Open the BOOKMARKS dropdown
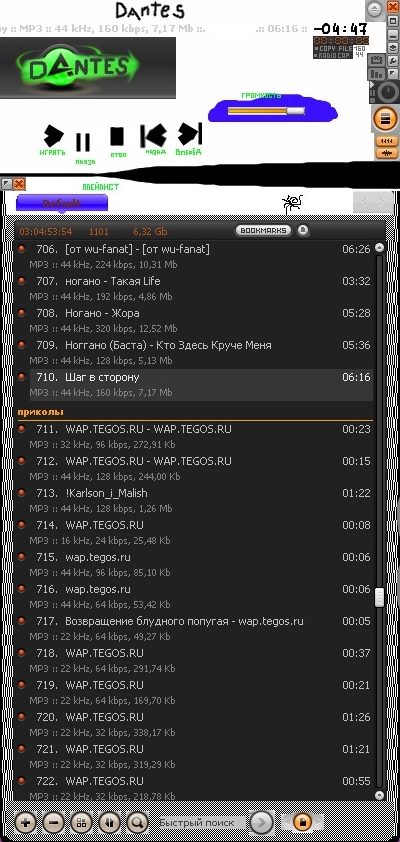 pos(263,230)
